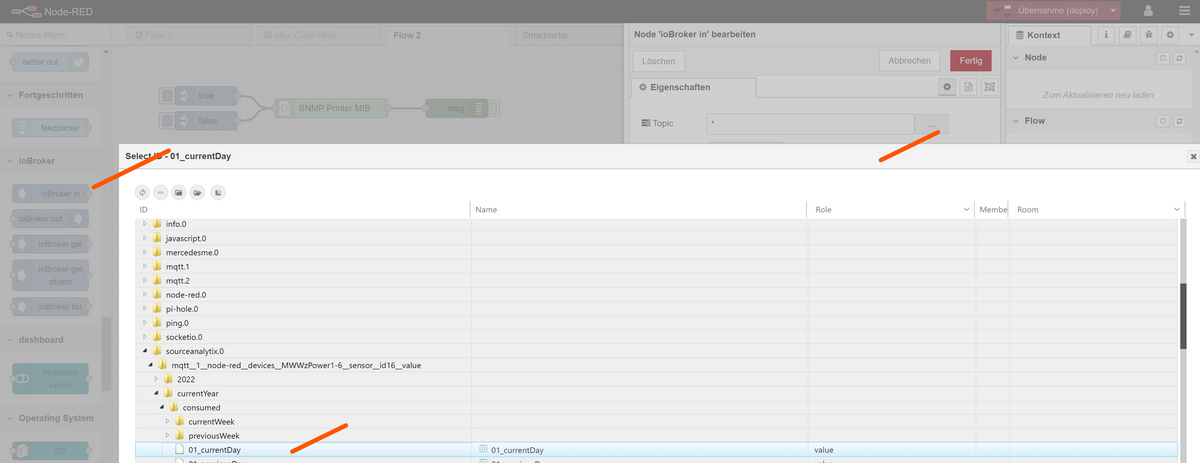Select the multistate switch dashboard node

[50, 378]
